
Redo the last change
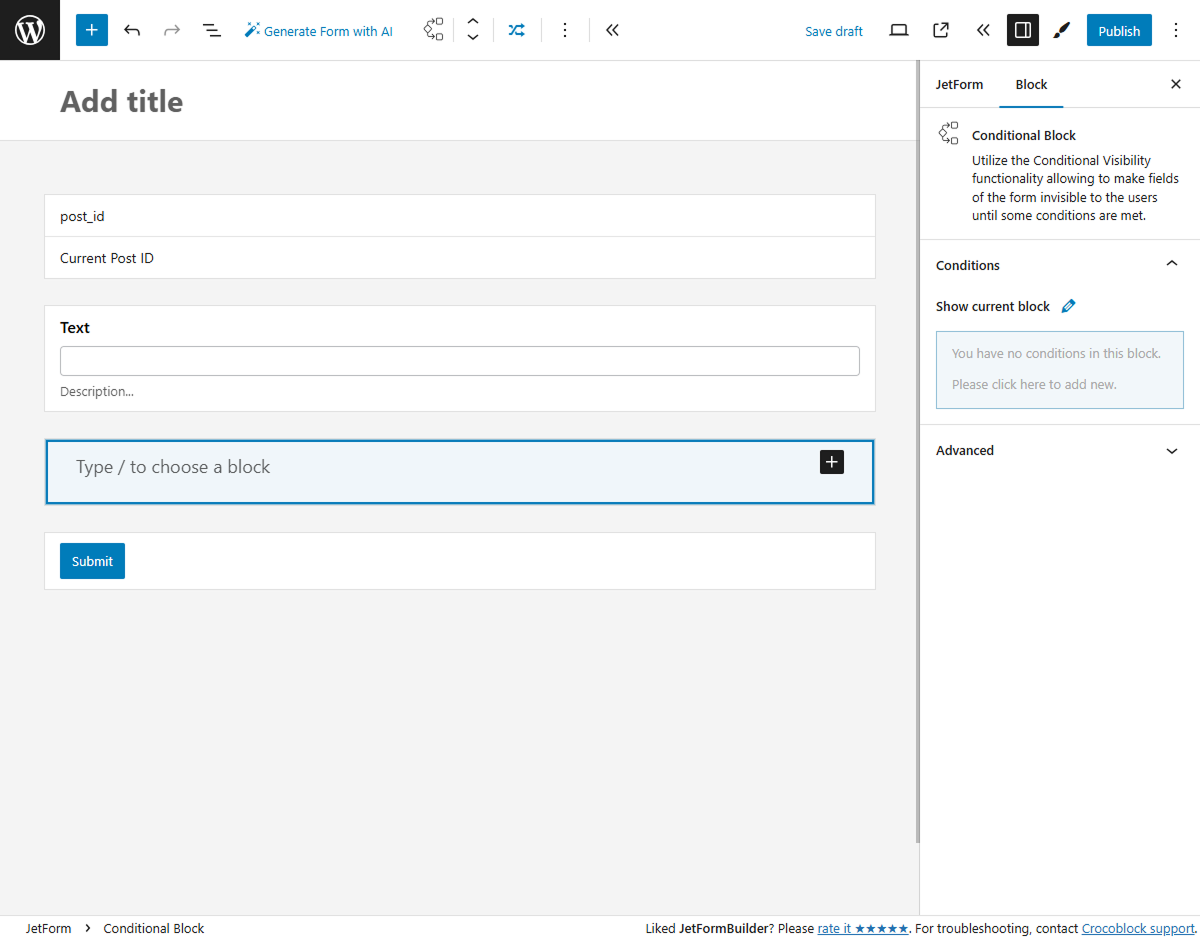172,30
